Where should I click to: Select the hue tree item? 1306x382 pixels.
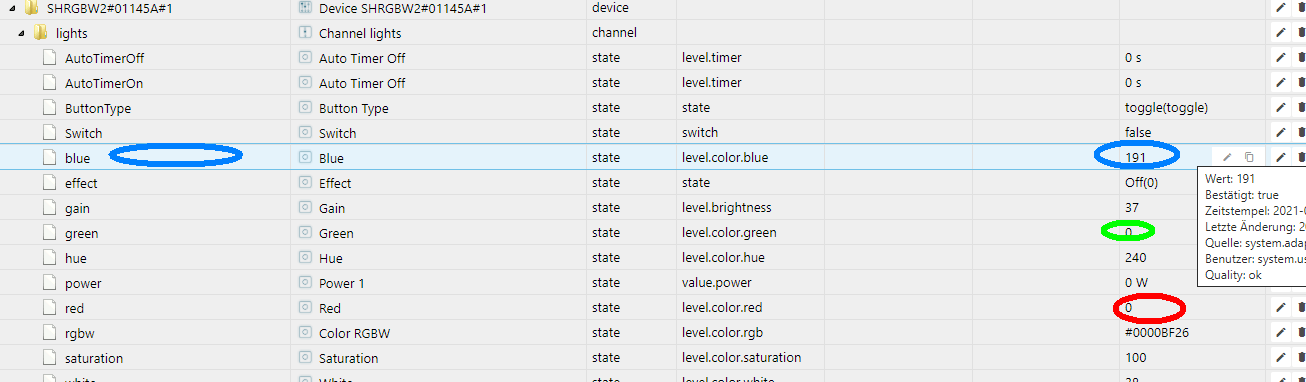[x=76, y=258]
